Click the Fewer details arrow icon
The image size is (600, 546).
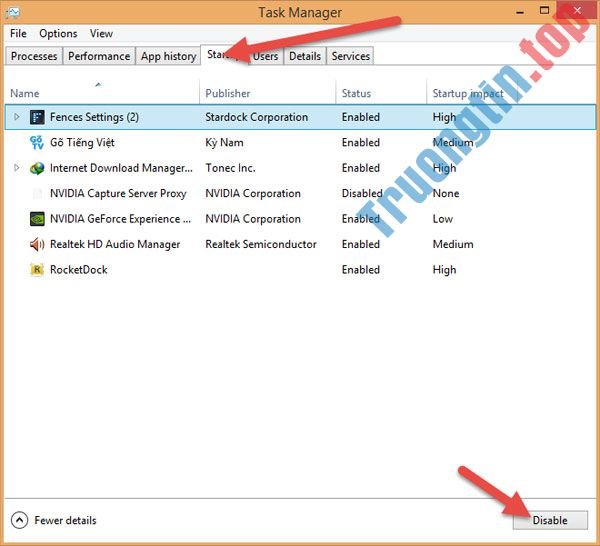20,520
